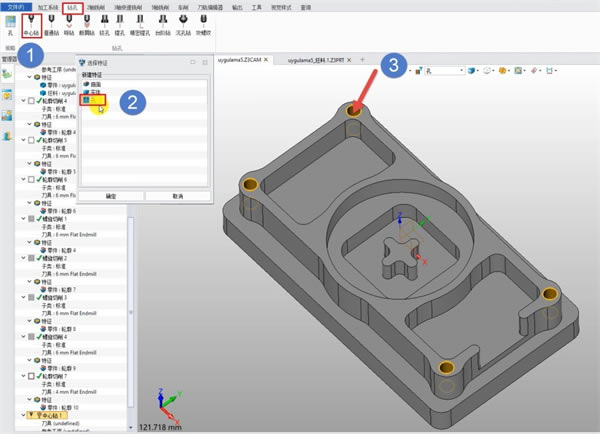
Task: Select 实体 solid item in feature dialog
Action: [92, 92]
